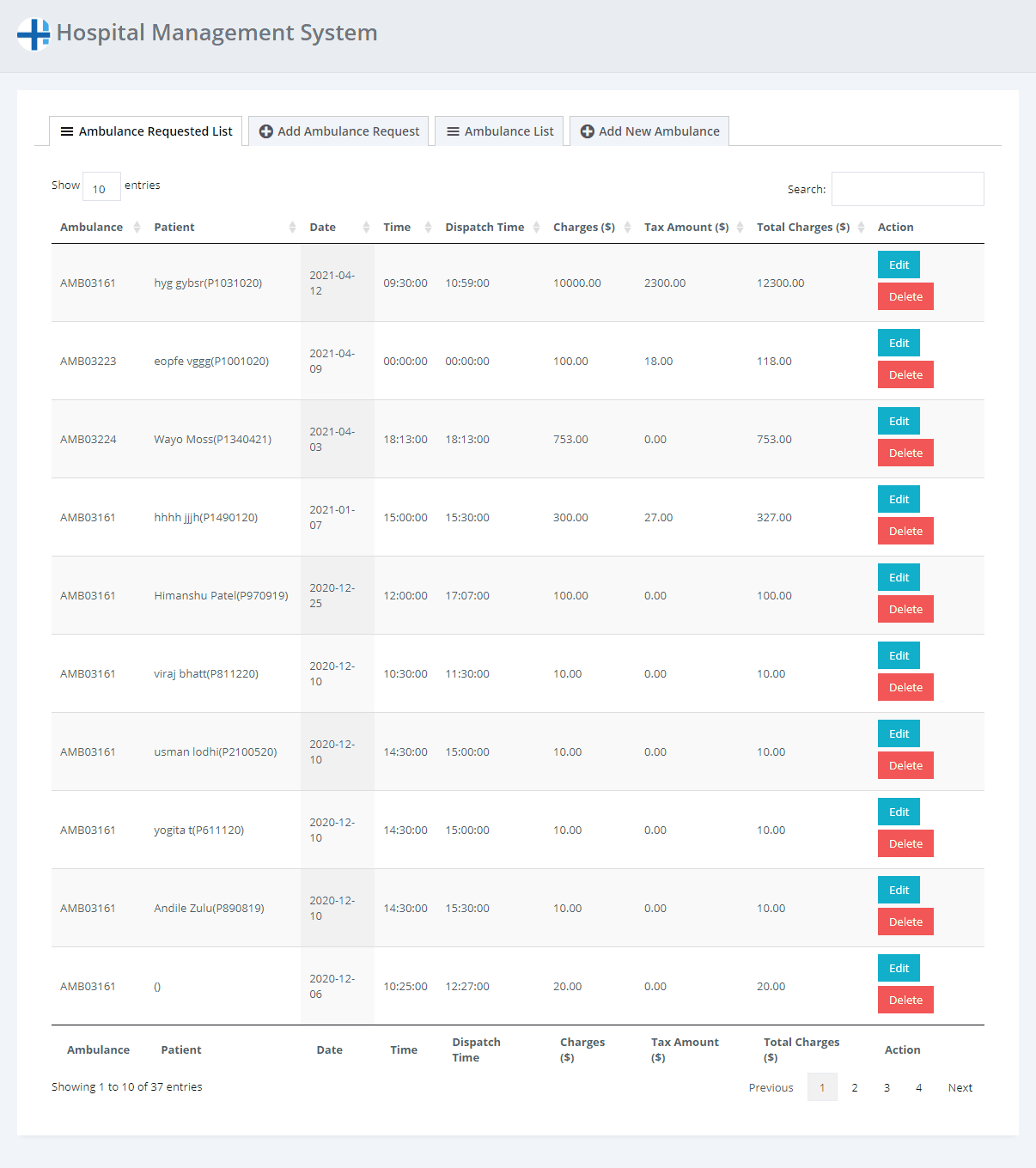Edit the hyg gybsr ambulance request
Screen dimensions: 1036x1168
[x=899, y=265]
